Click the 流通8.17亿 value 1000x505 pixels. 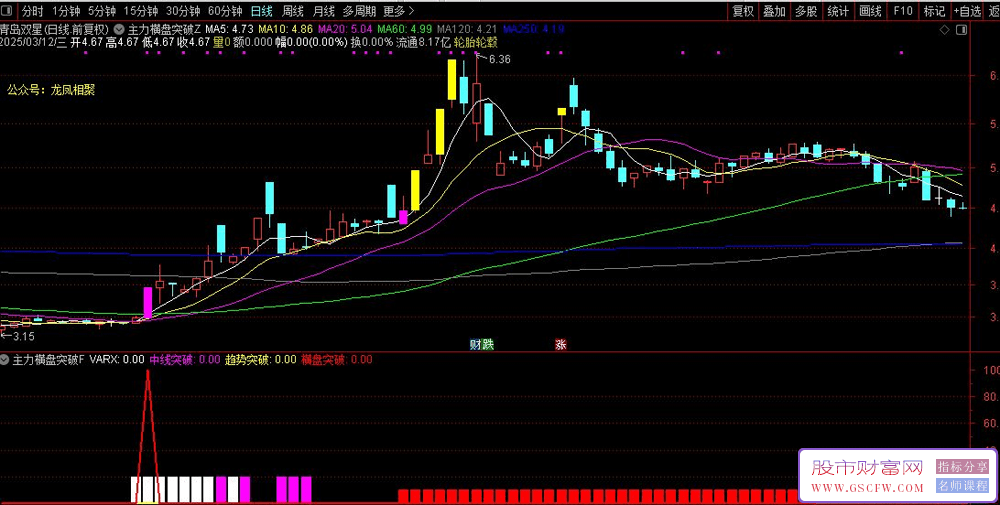coord(423,42)
